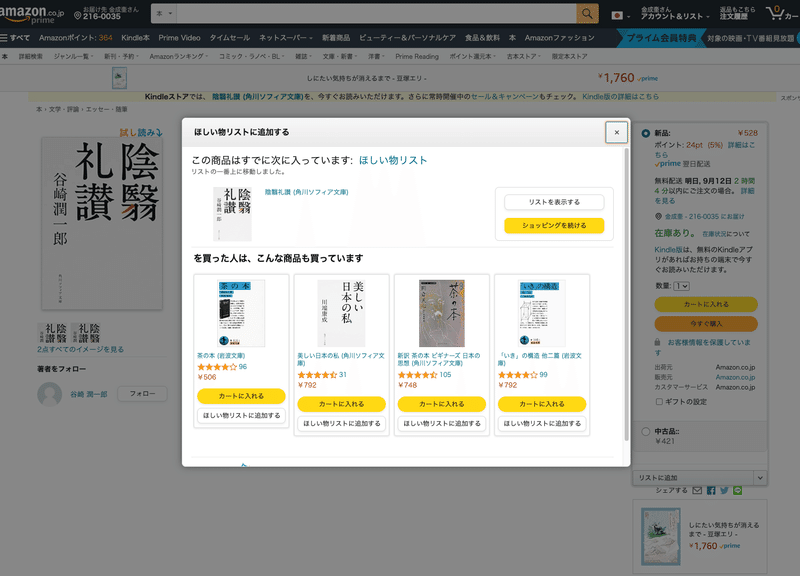Share on Twitter icon
Image resolution: width=800 pixels, height=576 pixels.
click(724, 490)
